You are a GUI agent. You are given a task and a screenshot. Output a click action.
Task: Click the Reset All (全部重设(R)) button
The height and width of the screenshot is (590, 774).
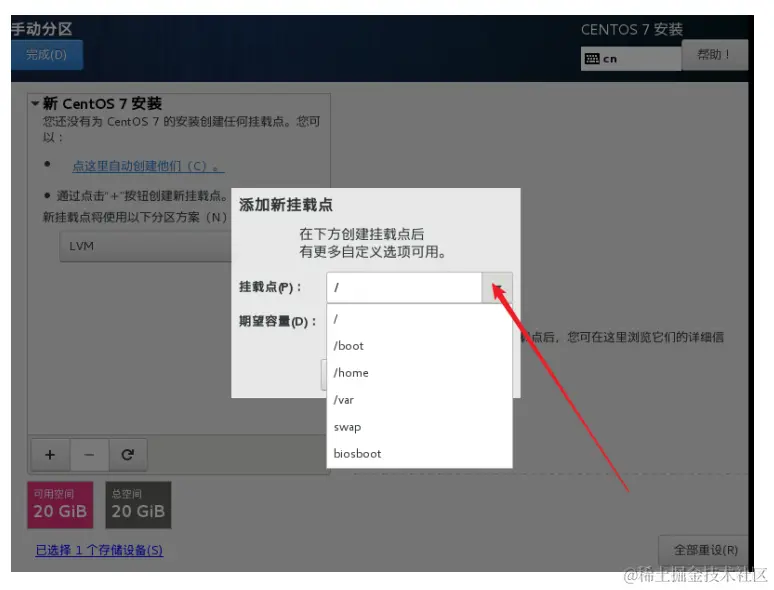(705, 550)
